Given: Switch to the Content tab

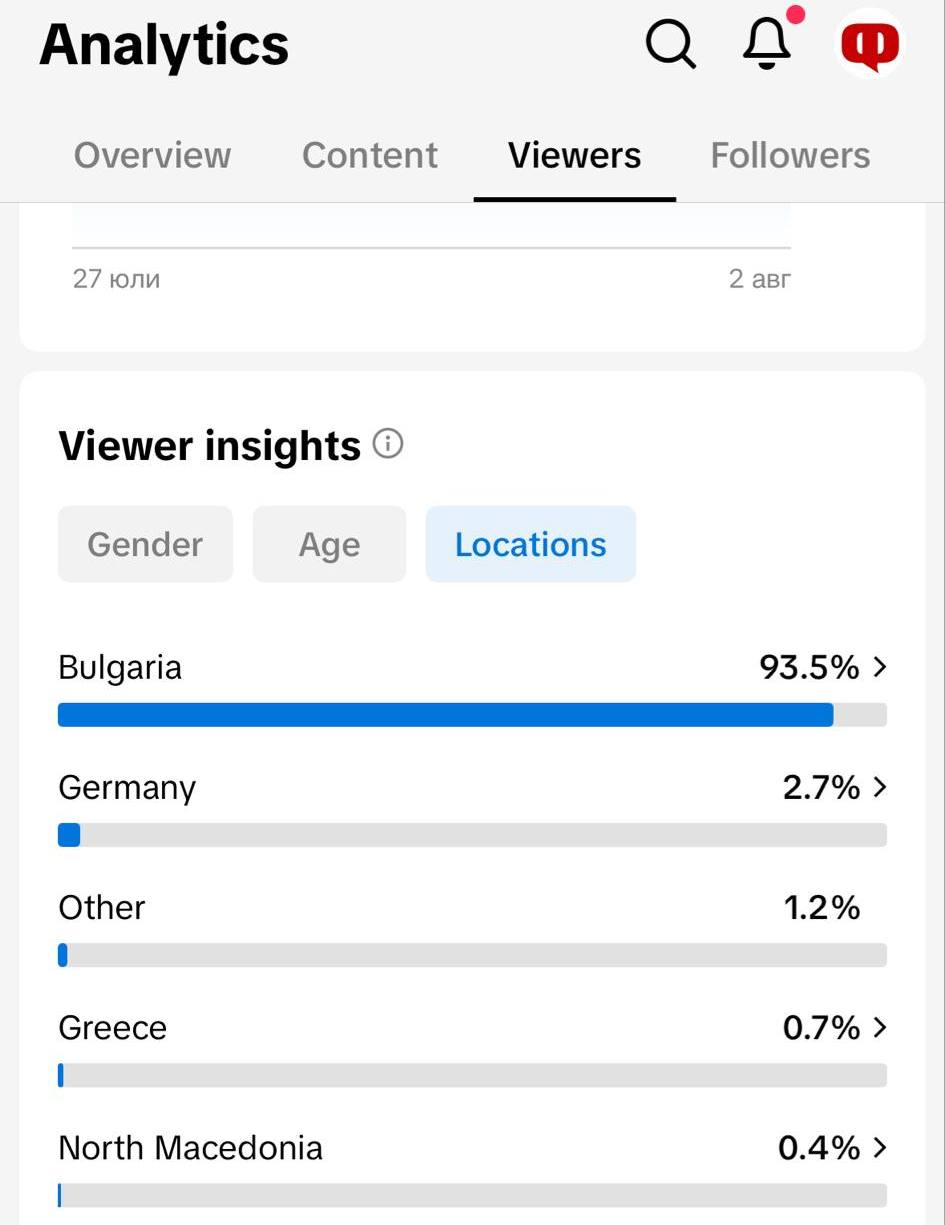Looking at the screenshot, I should coord(370,155).
